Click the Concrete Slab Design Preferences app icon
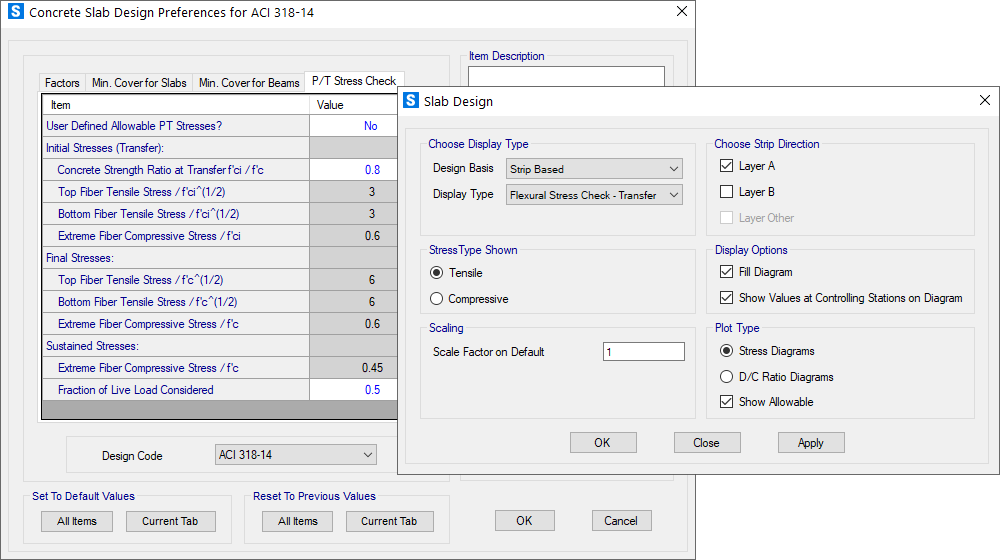 [x=15, y=12]
